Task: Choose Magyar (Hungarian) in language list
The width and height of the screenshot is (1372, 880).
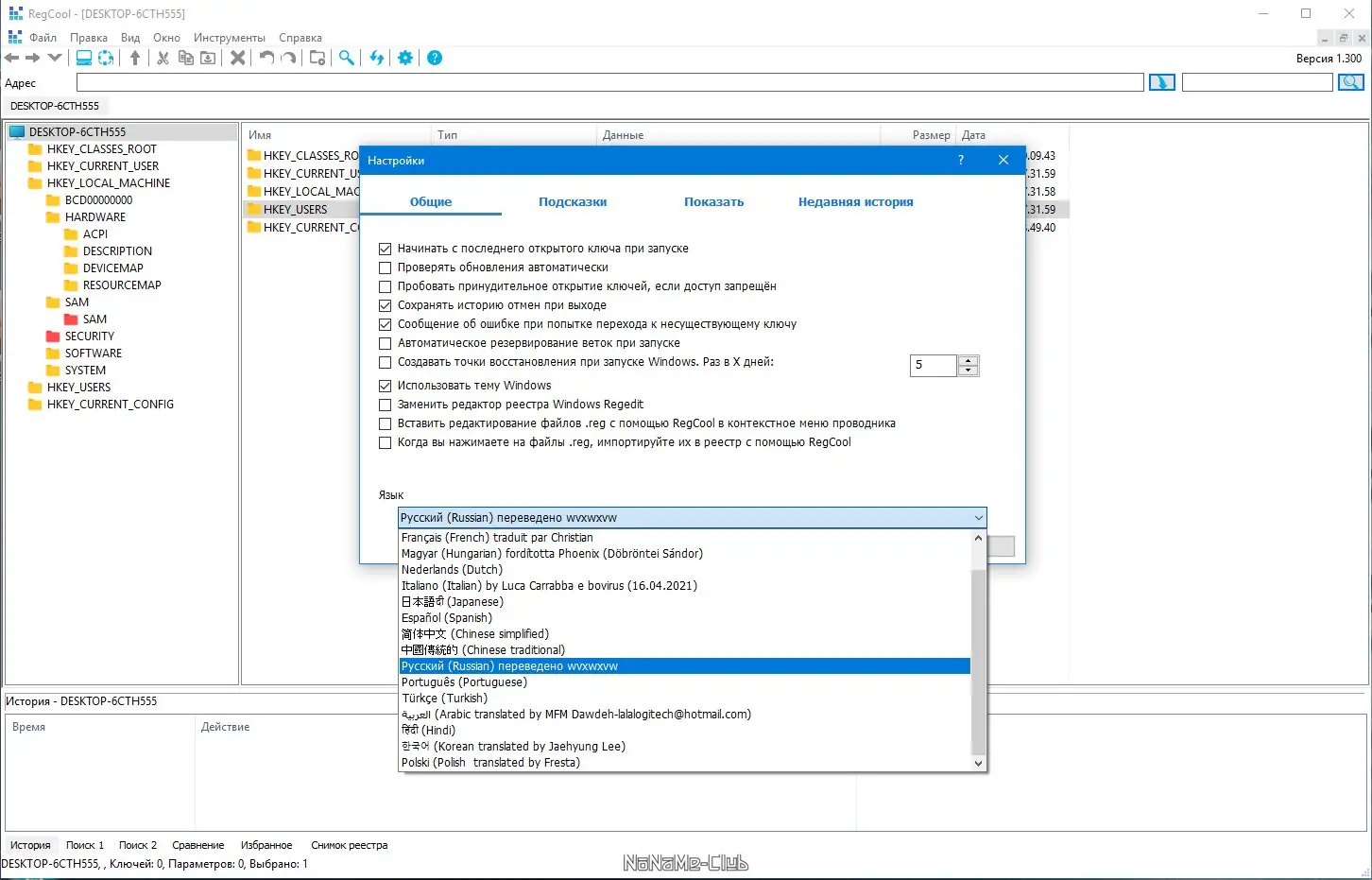Action: (x=685, y=554)
